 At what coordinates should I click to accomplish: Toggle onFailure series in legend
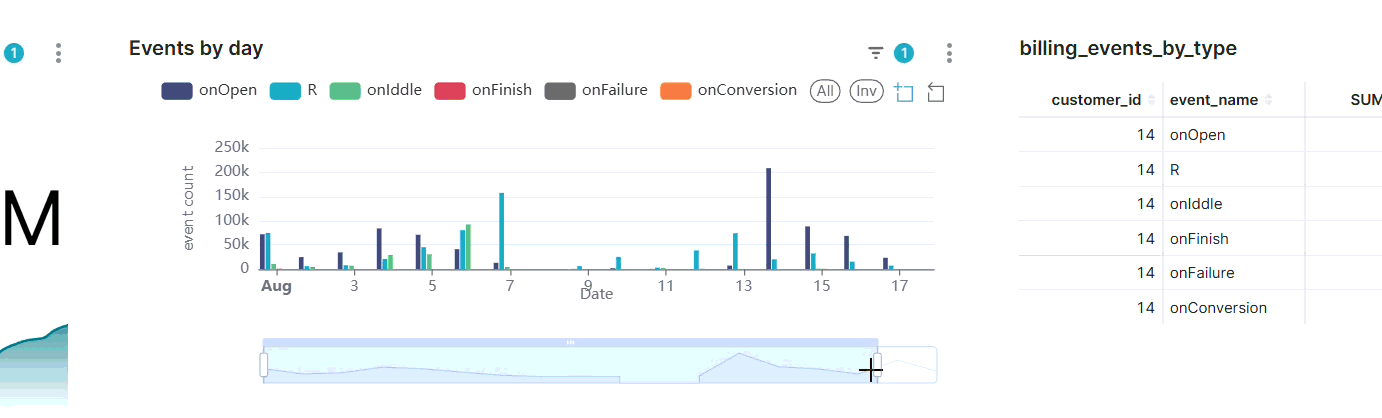pos(596,90)
